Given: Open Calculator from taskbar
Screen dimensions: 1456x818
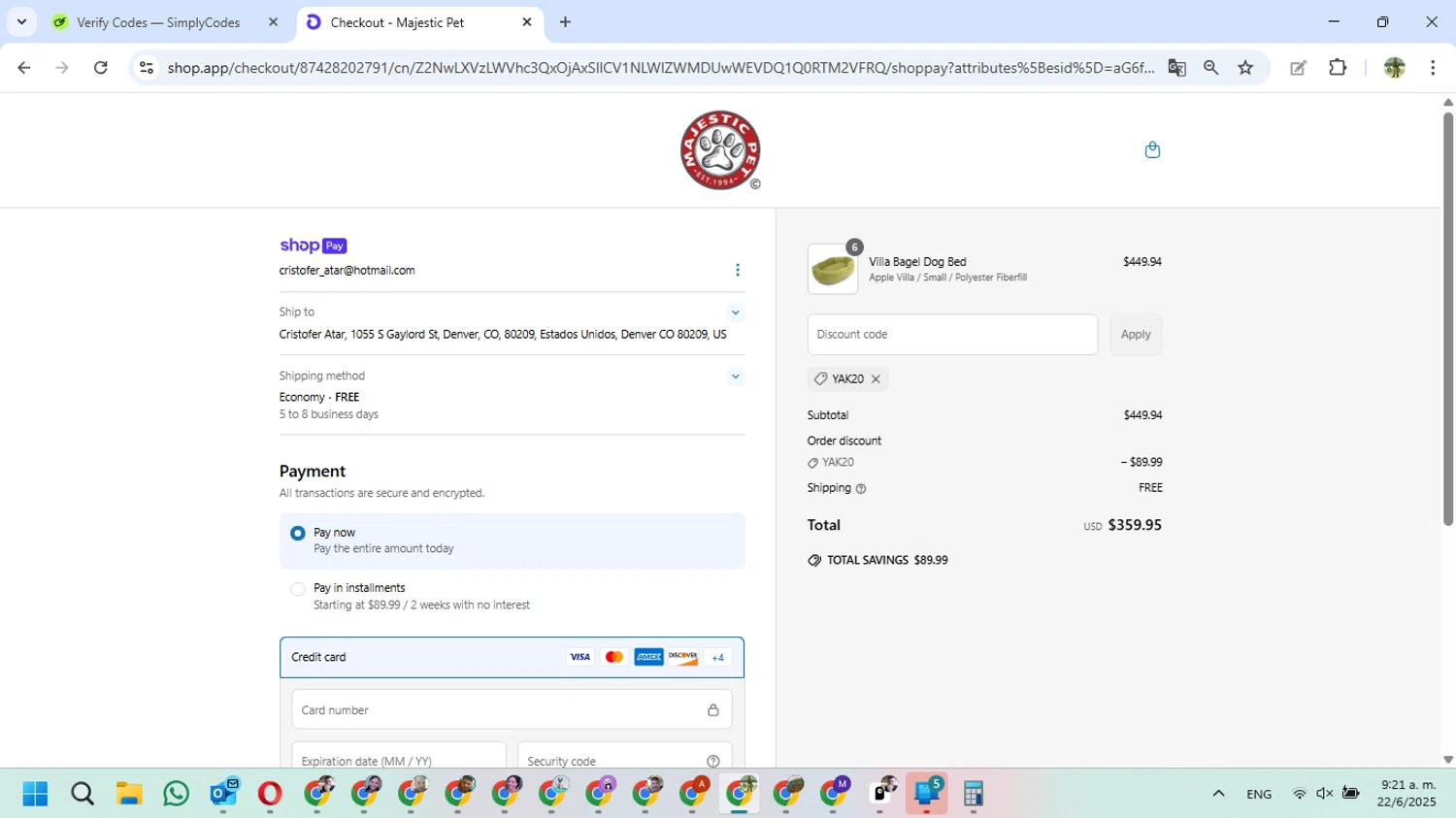Looking at the screenshot, I should point(974,794).
